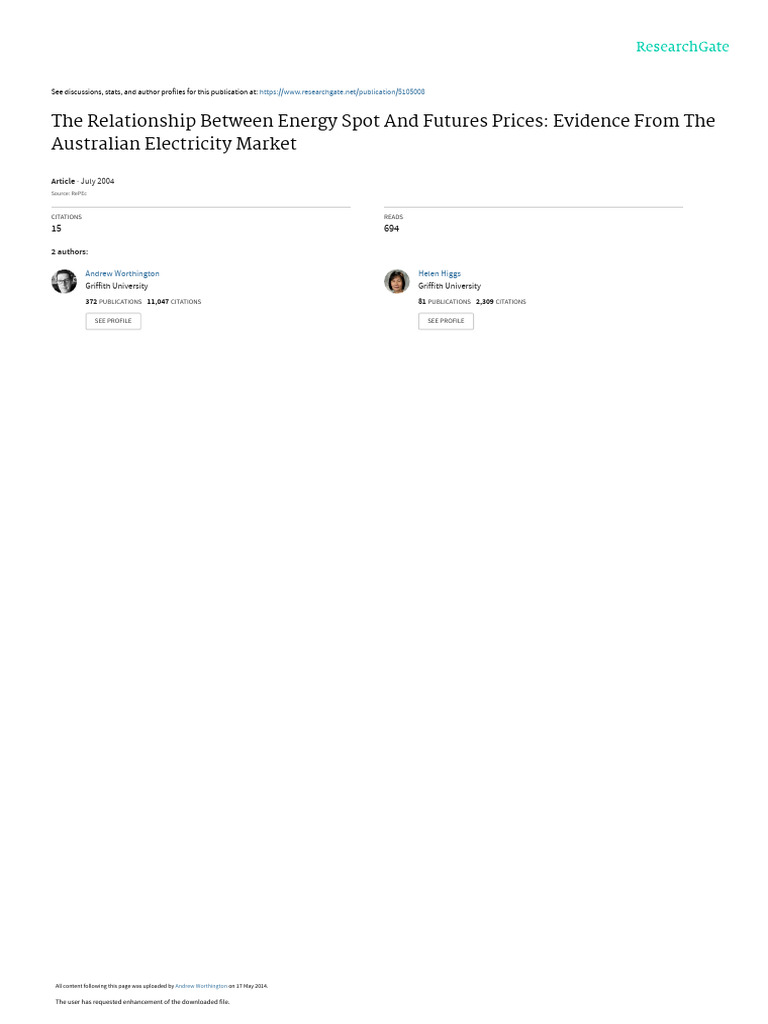
Task: Click Griffith University under Helen Higgs
Action: coord(449,286)
